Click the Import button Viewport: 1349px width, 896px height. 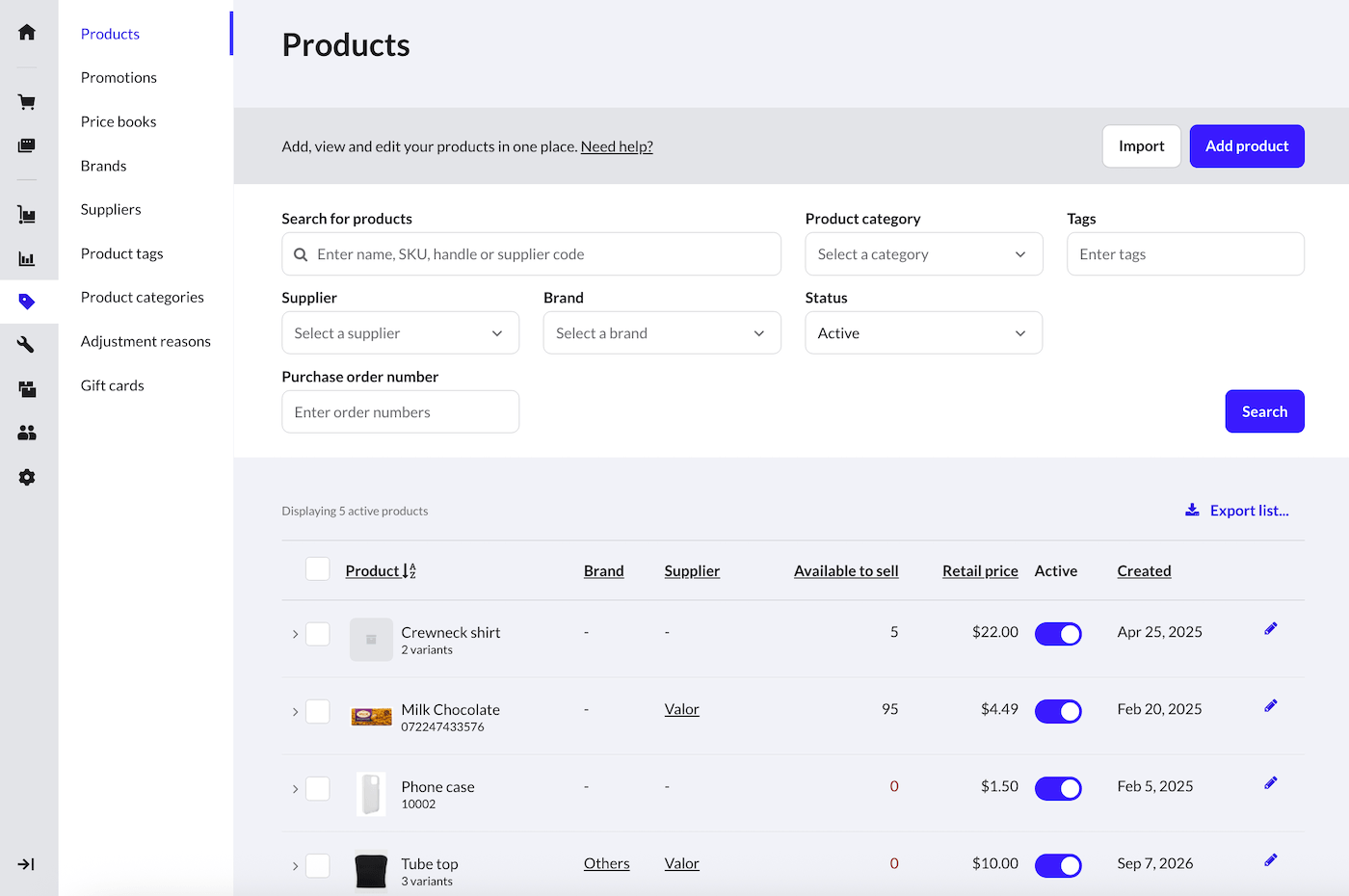(x=1142, y=146)
